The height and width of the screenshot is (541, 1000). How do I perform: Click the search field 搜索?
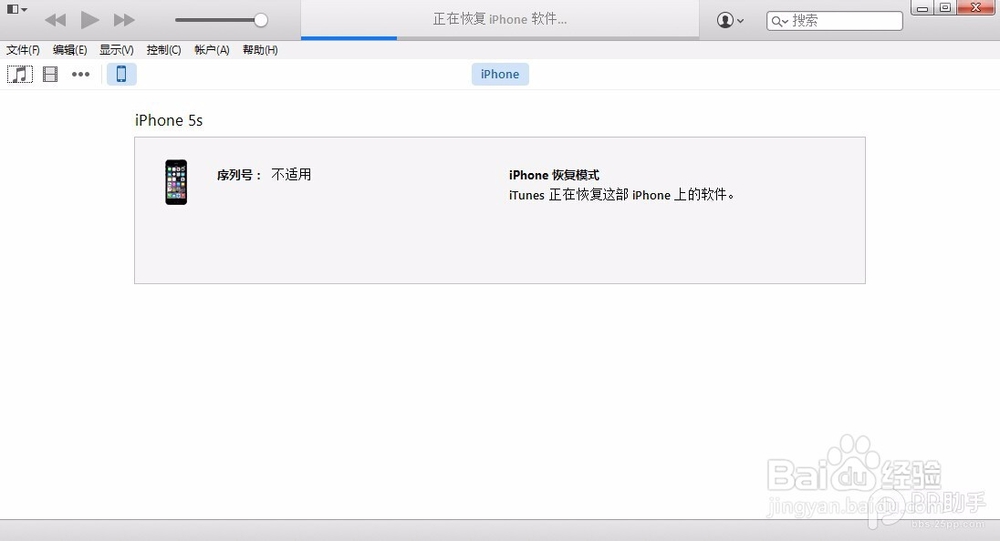pyautogui.click(x=834, y=21)
